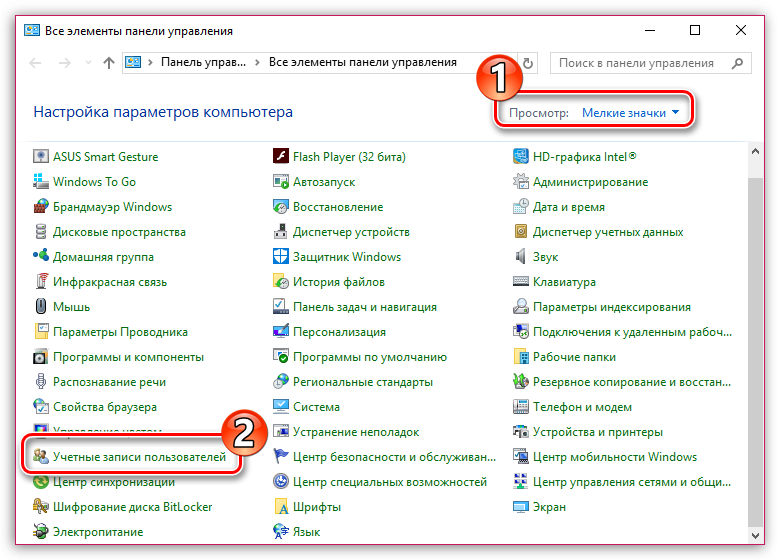Focus the Поиск в панели управления field
The height and width of the screenshot is (560, 780).
651,63
